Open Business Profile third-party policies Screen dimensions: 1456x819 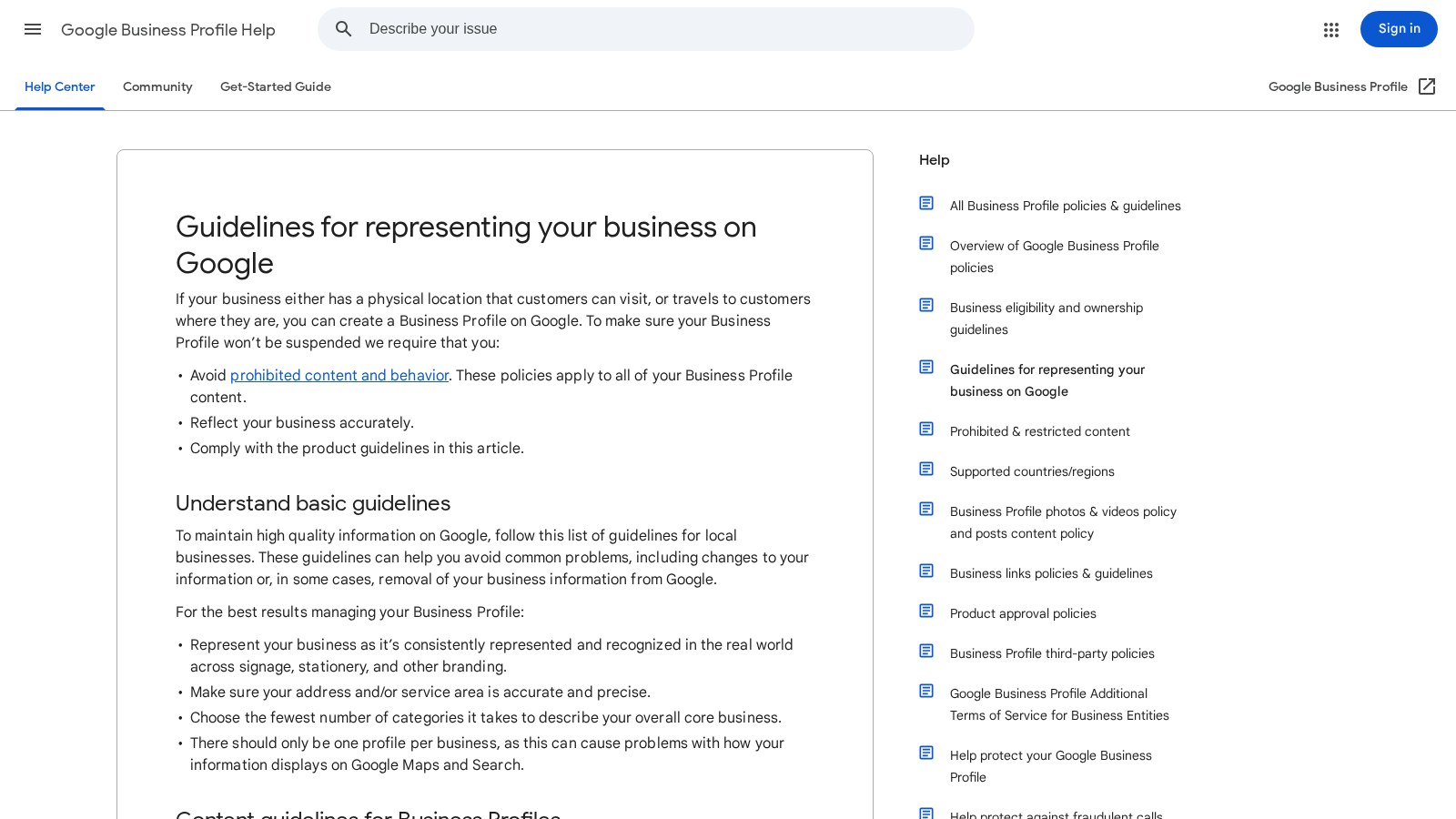click(1052, 653)
